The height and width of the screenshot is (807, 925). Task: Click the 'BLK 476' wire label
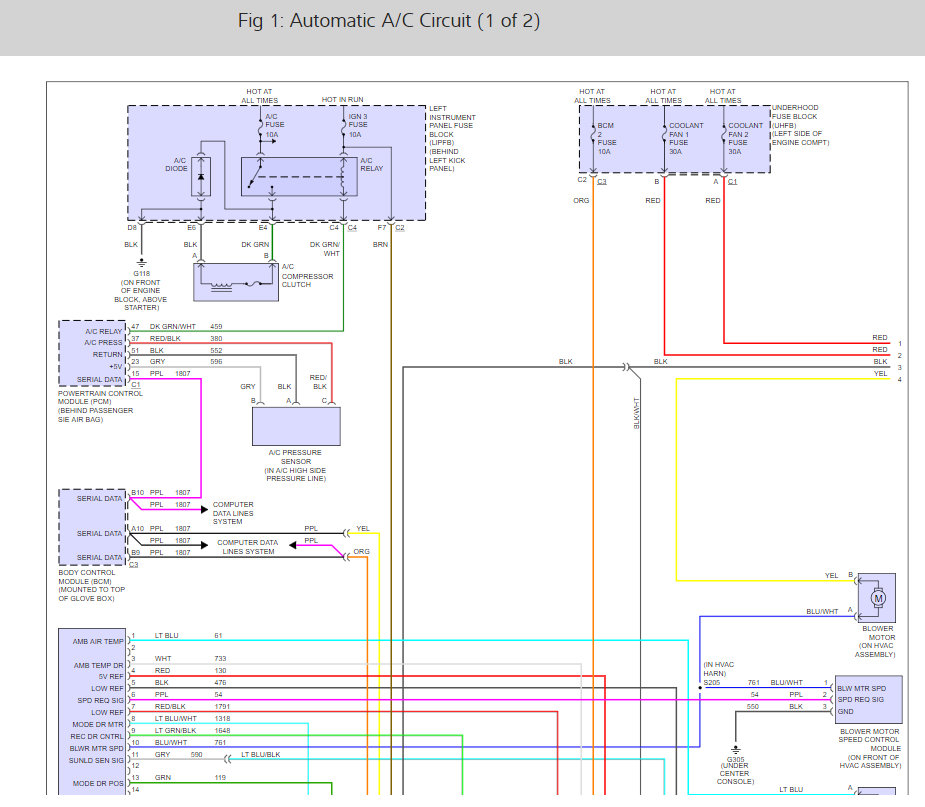[191, 683]
